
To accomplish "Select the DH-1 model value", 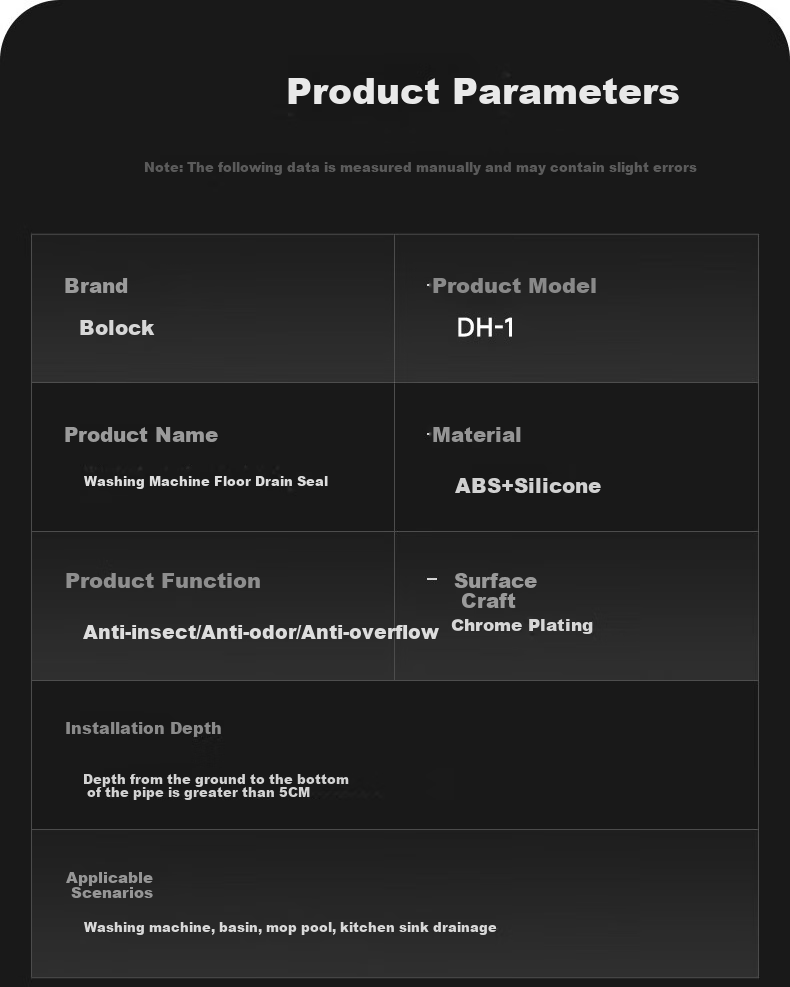I will (485, 327).
